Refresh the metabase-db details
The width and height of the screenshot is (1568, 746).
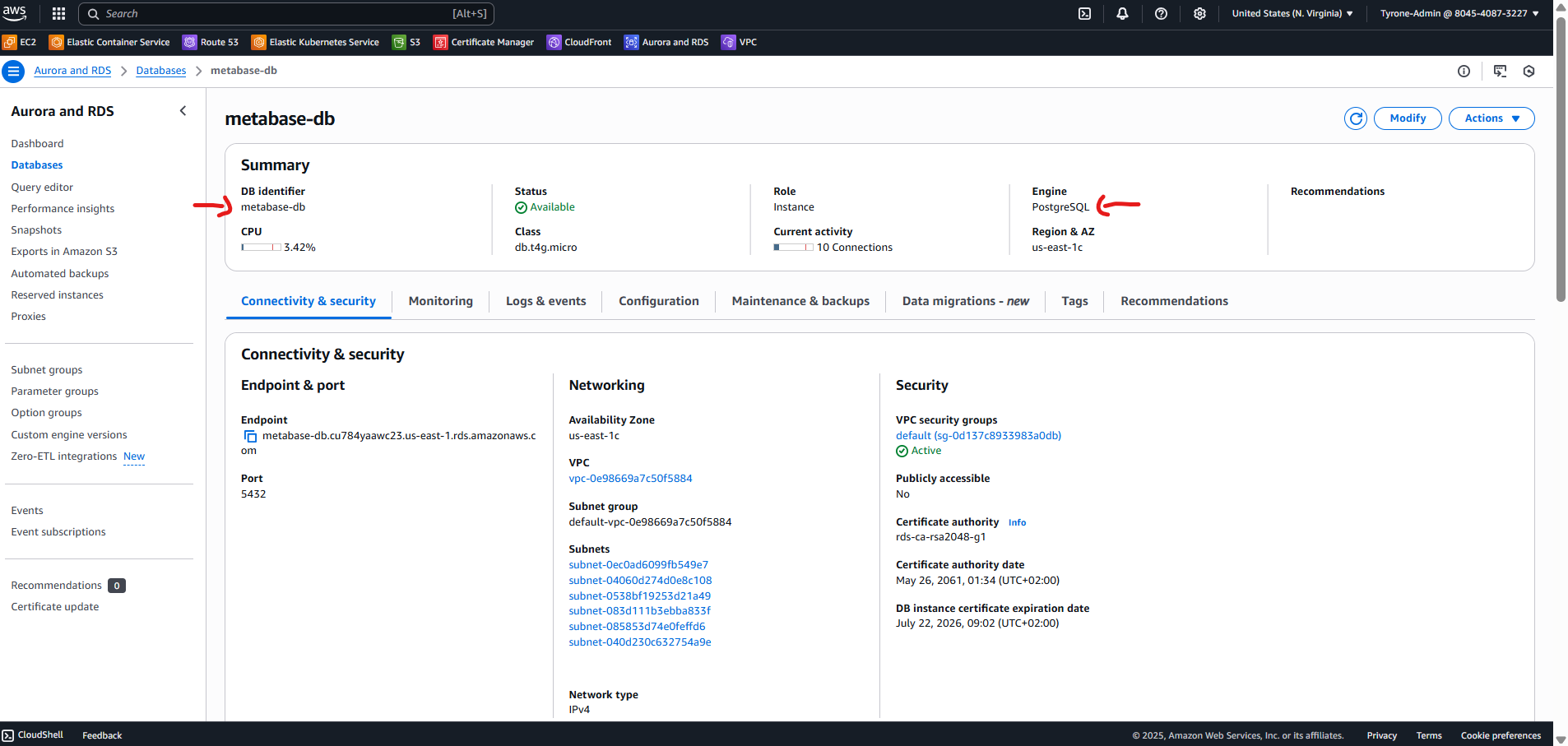1356,118
